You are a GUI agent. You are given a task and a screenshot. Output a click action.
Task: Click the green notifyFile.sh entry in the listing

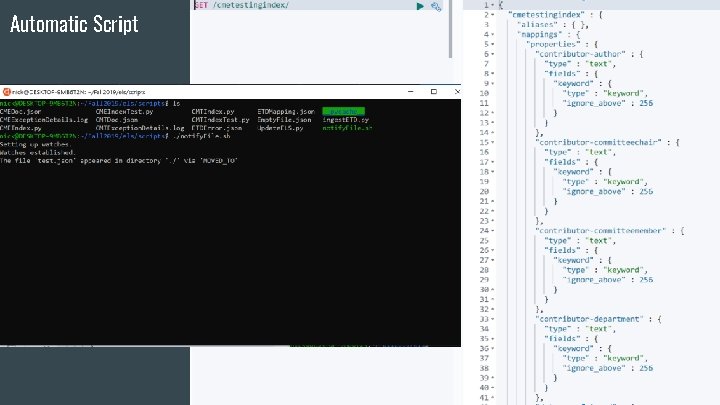pyautogui.click(x=347, y=128)
